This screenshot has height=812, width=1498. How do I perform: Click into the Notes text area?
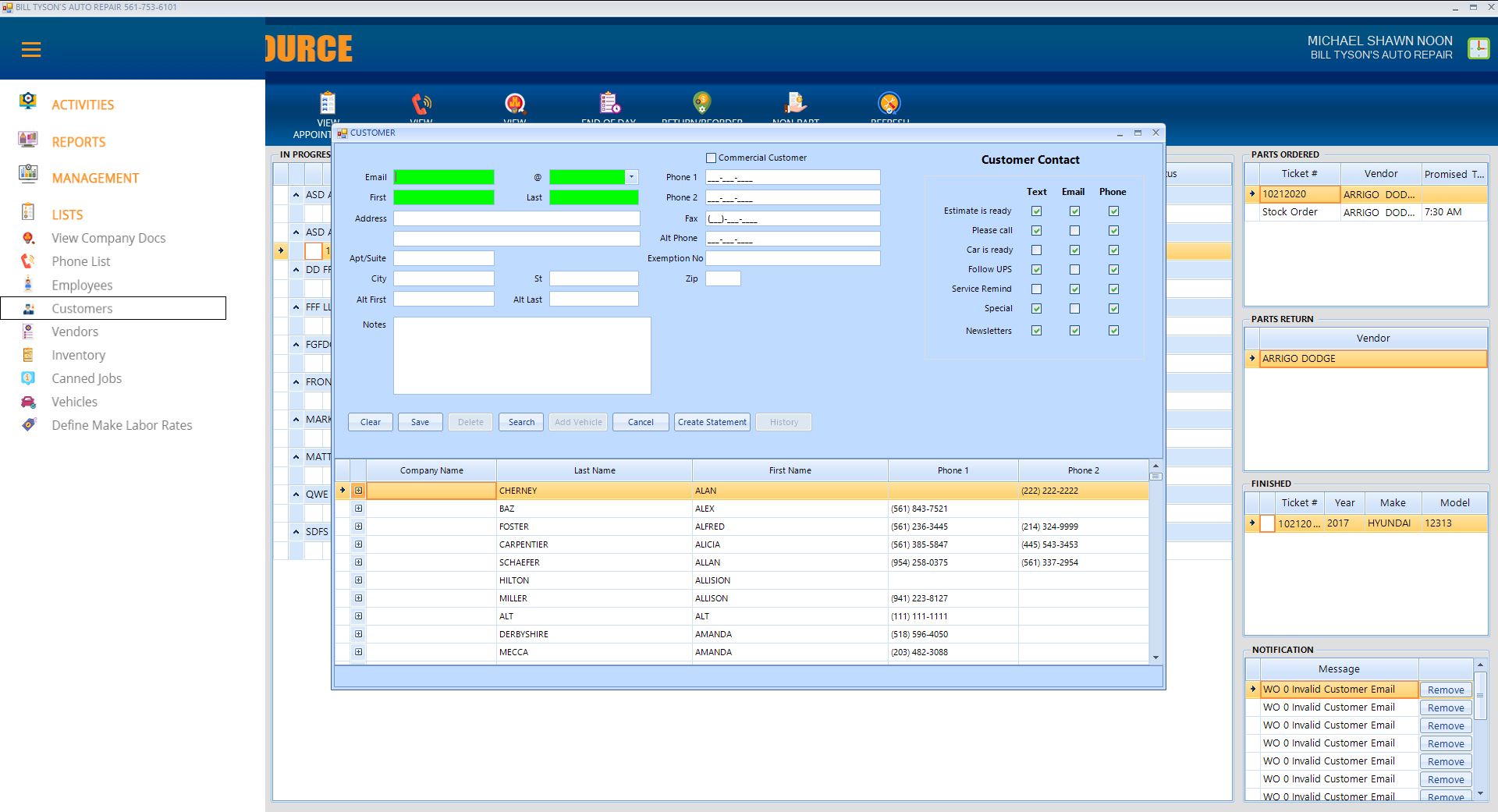[521, 355]
